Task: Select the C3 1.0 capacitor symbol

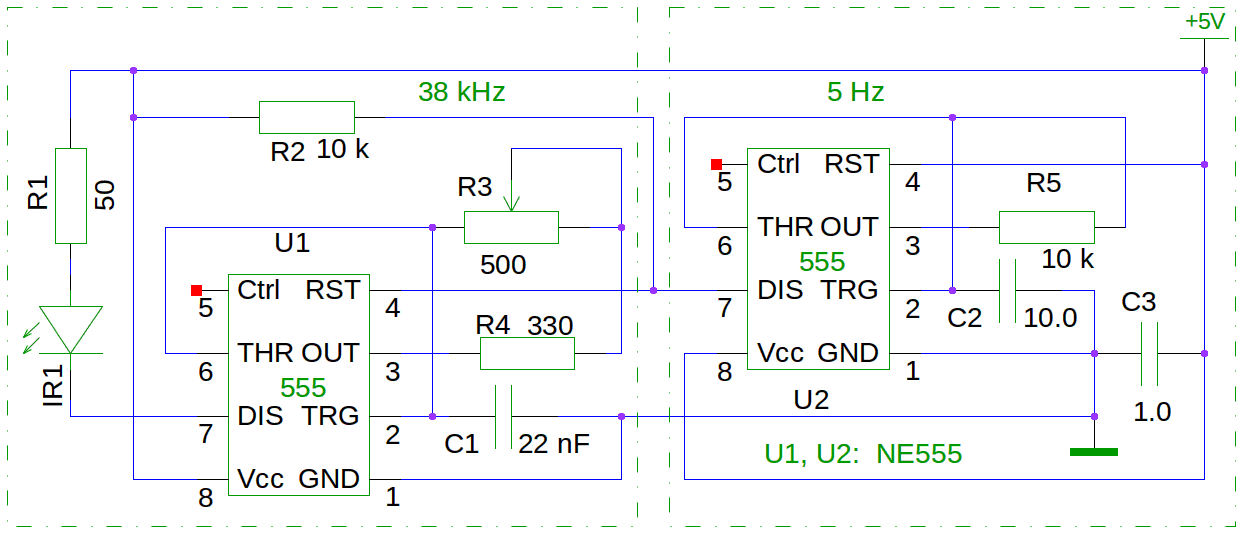Action: (x=1150, y=353)
